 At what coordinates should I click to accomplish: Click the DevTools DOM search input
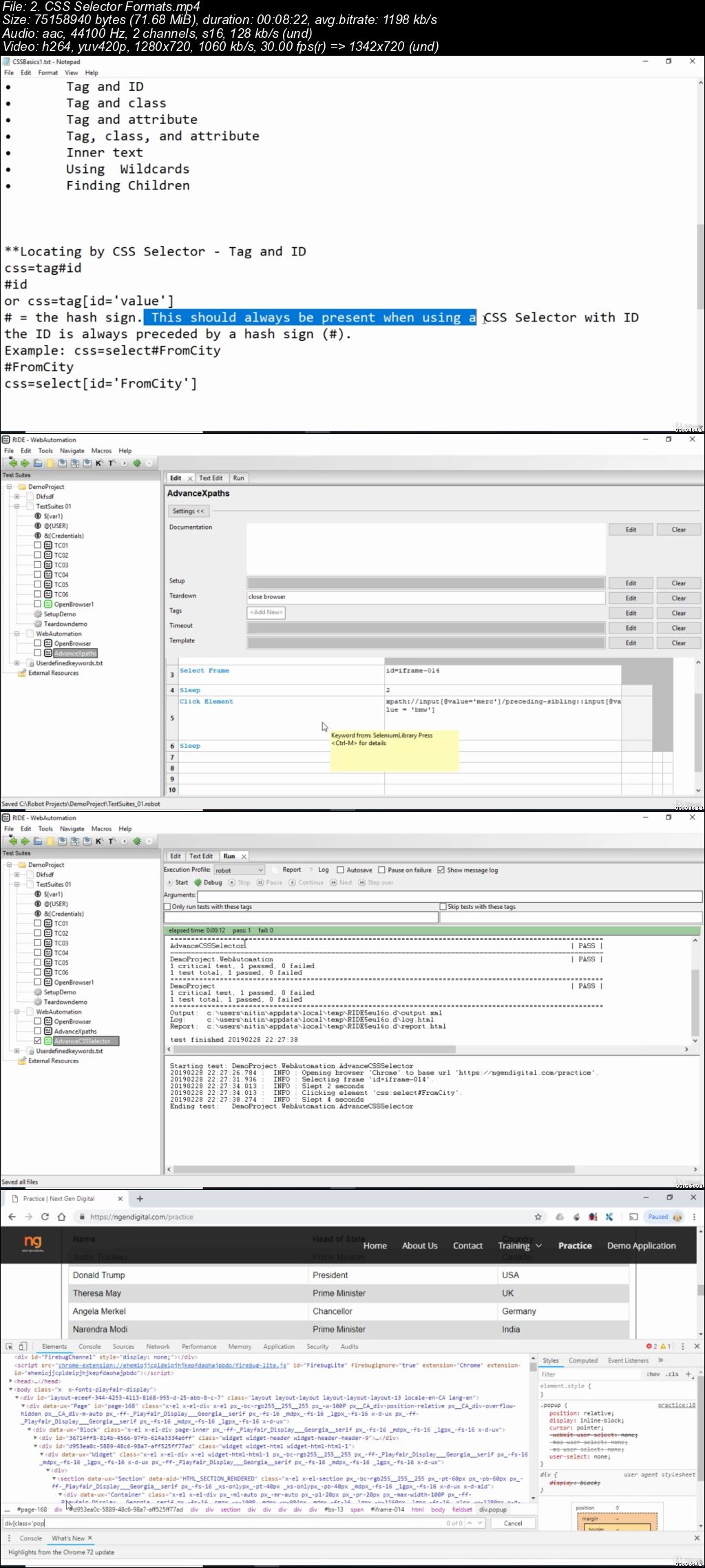[x=224, y=1523]
